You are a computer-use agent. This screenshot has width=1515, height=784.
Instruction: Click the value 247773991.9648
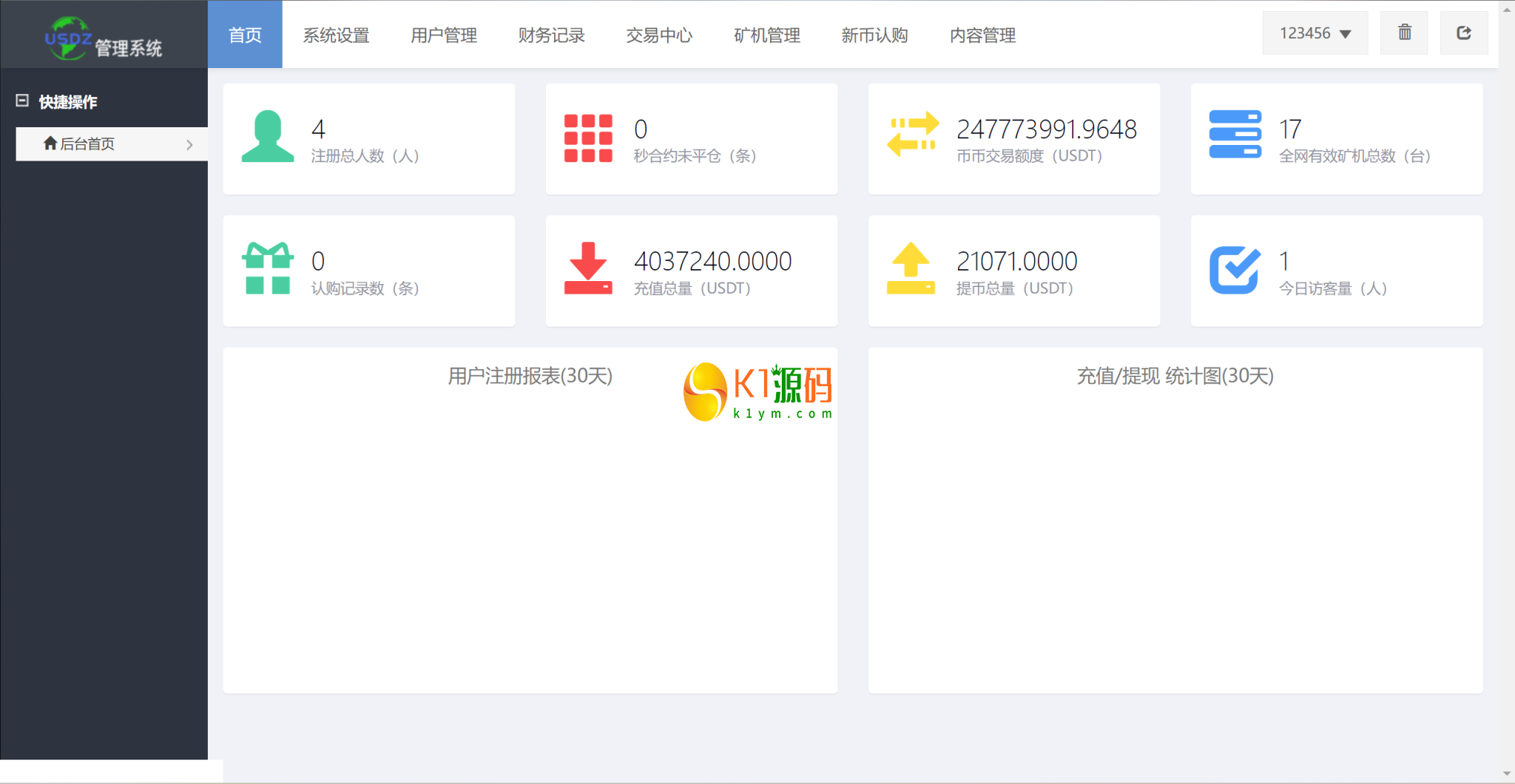tap(1047, 129)
